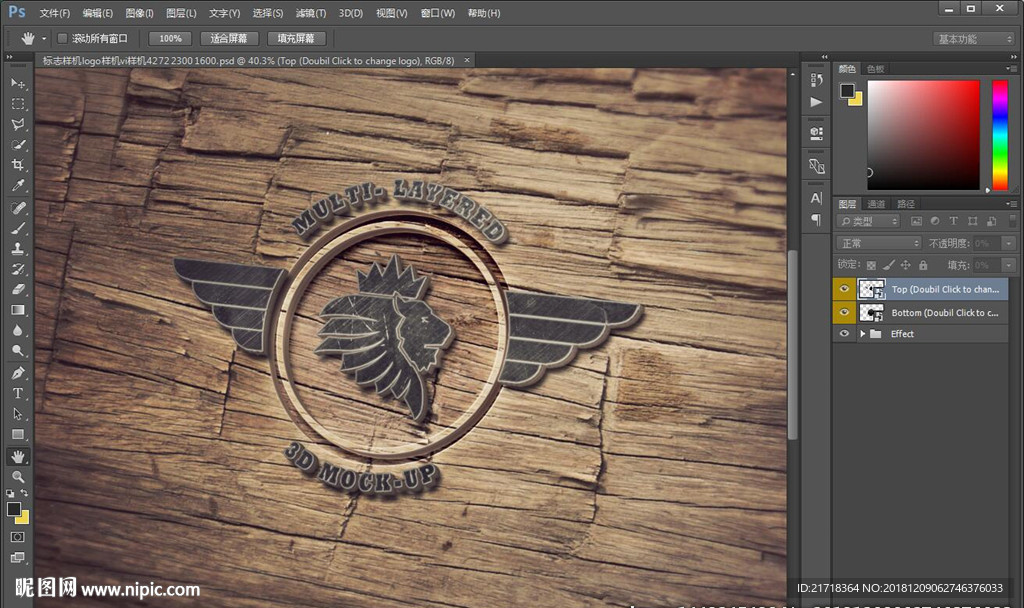
Task: Select the Move tool
Action: pyautogui.click(x=18, y=83)
